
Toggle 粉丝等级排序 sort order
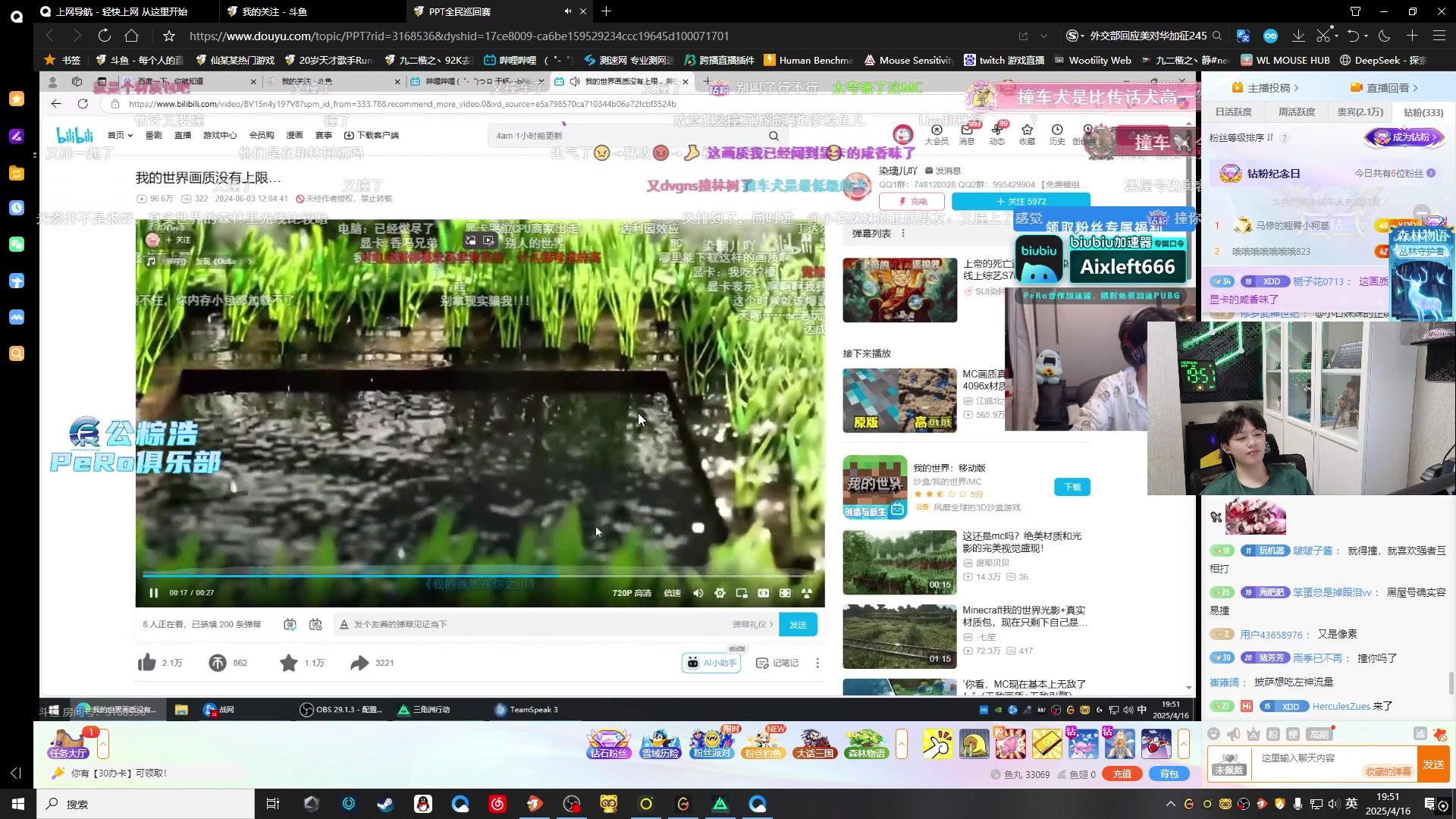(x=1241, y=137)
